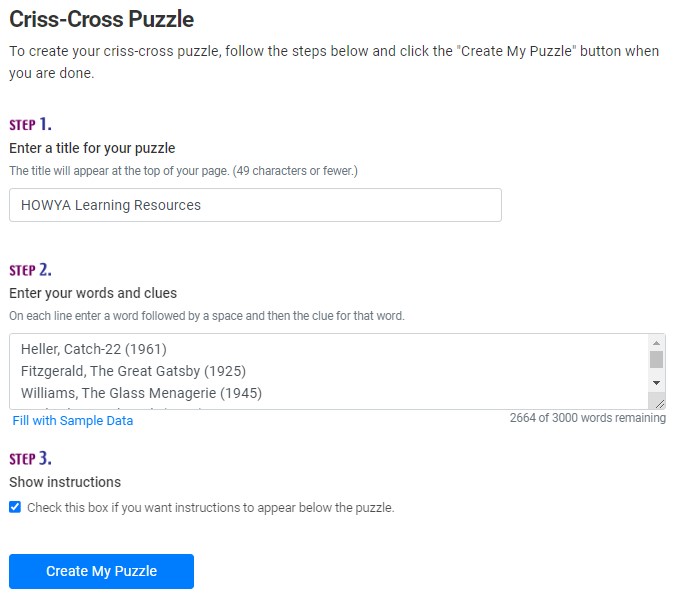The image size is (687, 608).
Task: Click the Criss-Cross Puzzle page heading
Action: coord(101,19)
